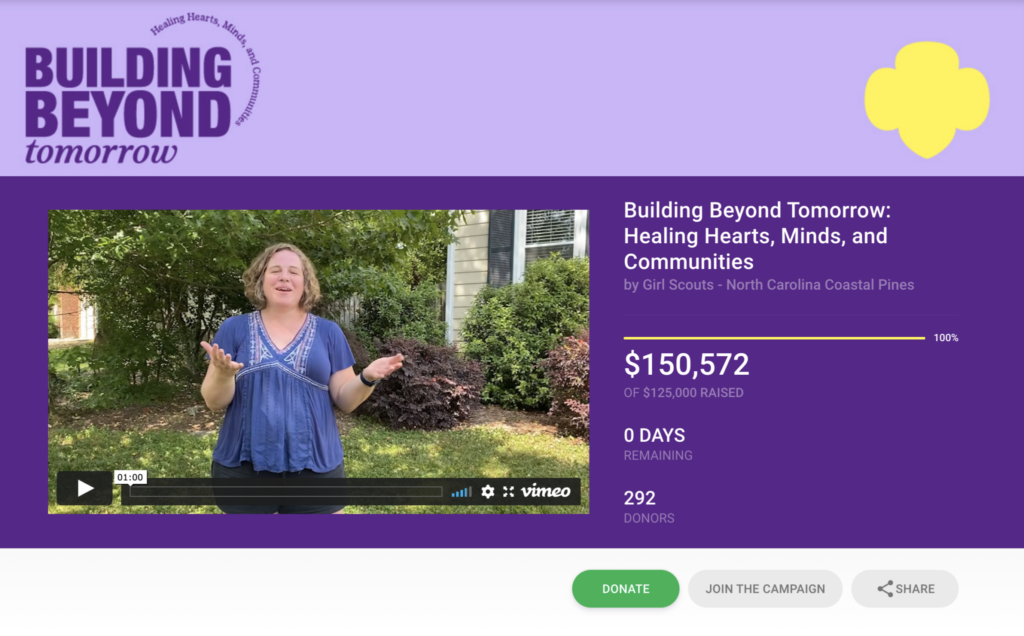Screen dimensions: 1024x636
Task: Enter fullscreen mode on the video
Action: coord(509,492)
